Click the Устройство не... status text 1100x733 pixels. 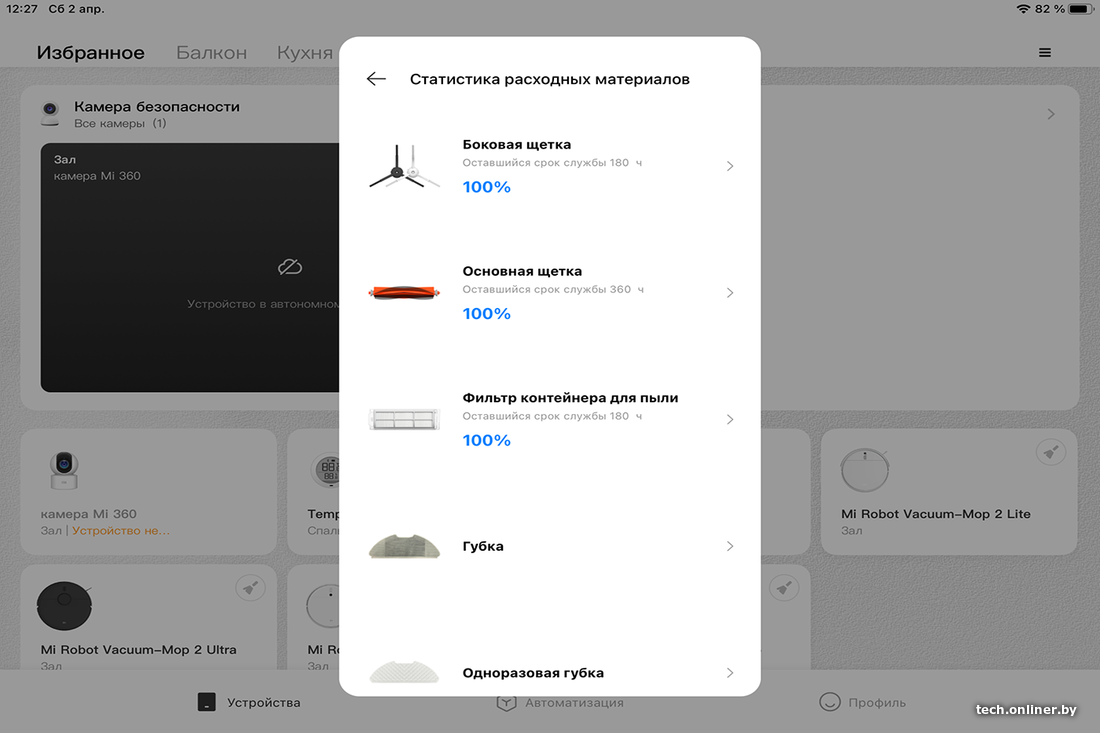(x=121, y=531)
